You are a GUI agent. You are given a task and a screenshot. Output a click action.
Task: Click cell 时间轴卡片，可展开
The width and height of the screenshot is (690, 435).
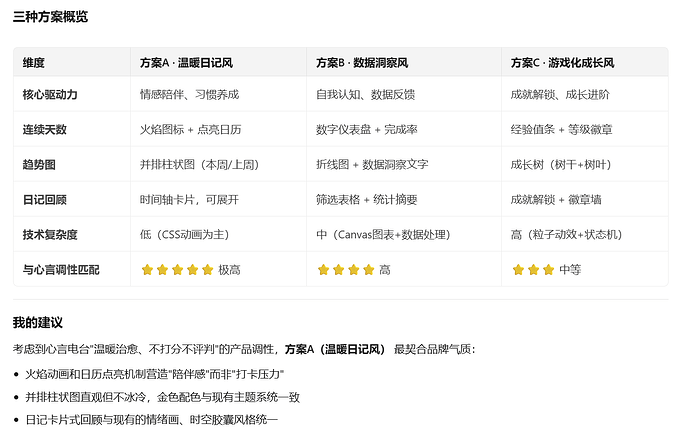[x=189, y=200]
